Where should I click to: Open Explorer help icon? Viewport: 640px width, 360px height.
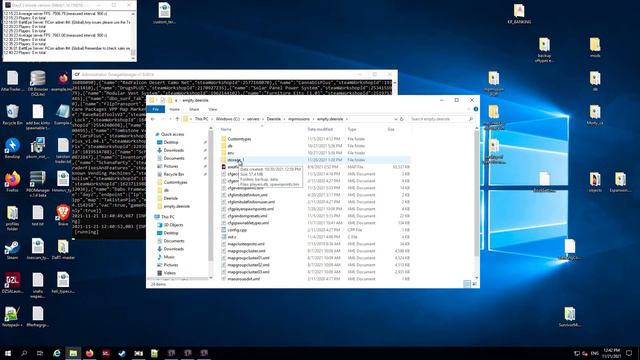click(476, 109)
